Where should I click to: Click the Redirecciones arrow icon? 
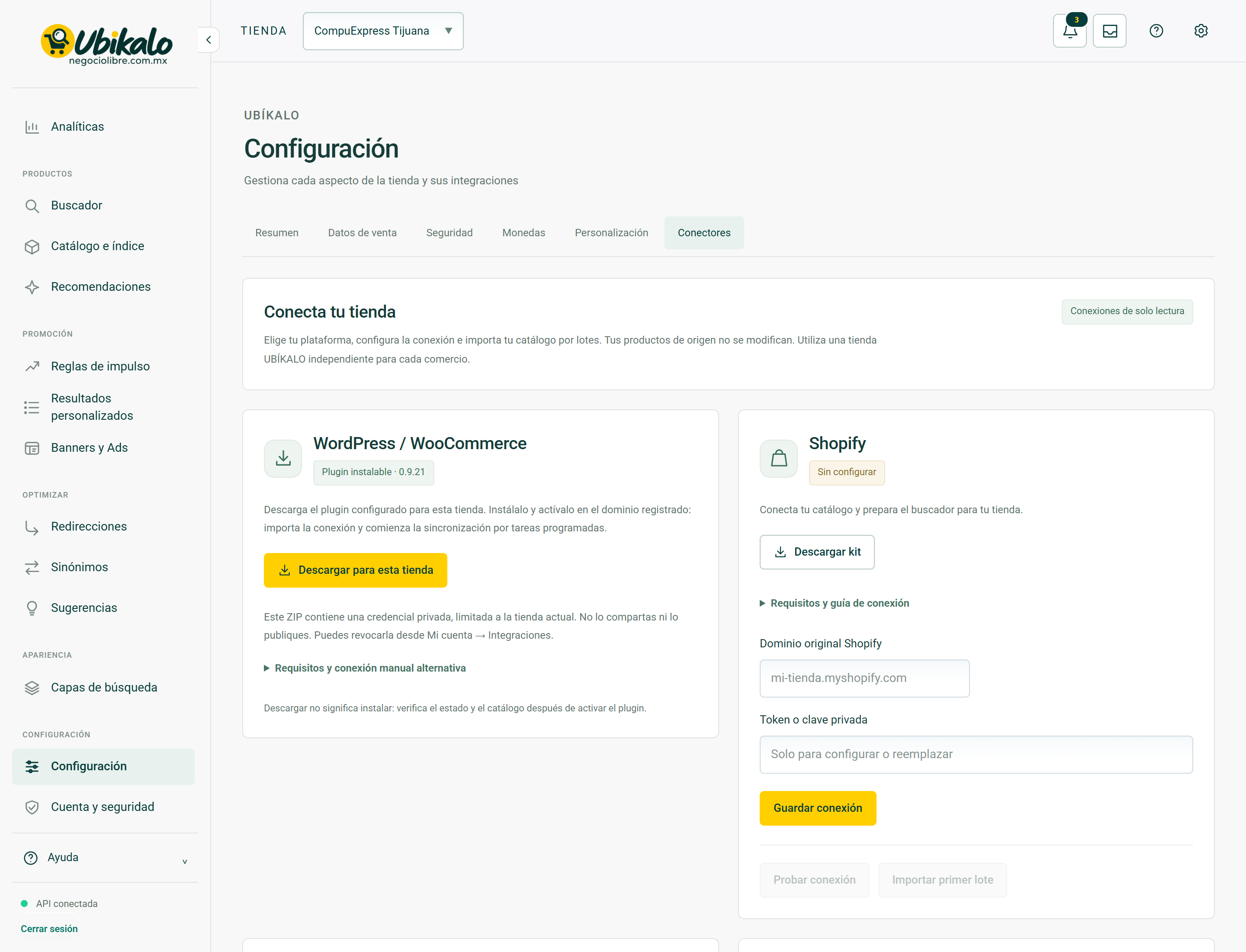32,527
